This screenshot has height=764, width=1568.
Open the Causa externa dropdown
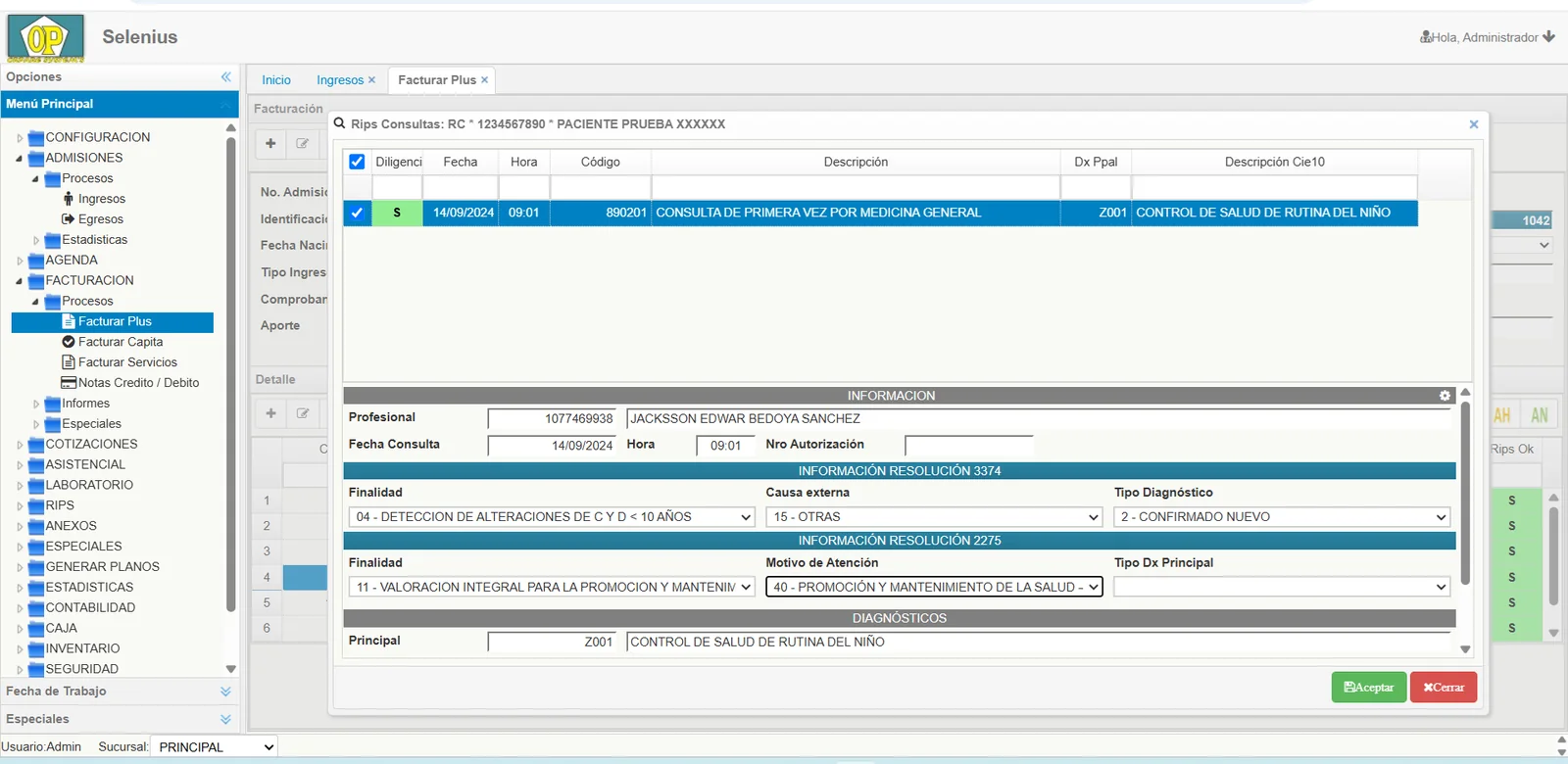(x=935, y=517)
